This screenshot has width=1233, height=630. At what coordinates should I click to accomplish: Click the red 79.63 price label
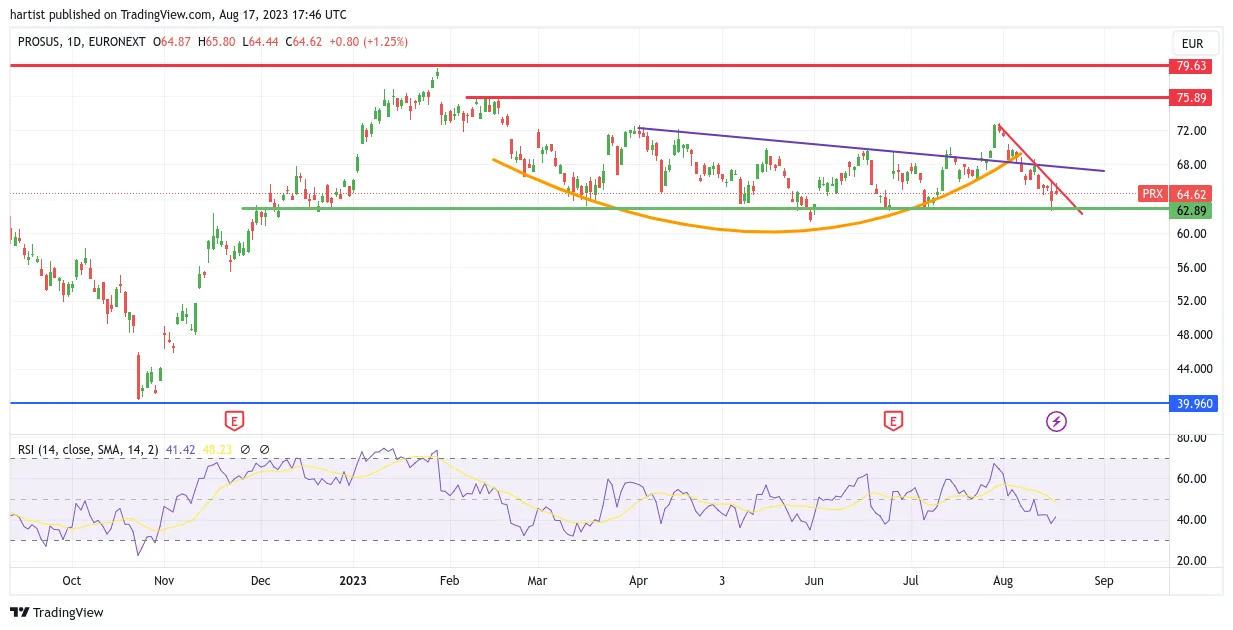(x=1192, y=66)
